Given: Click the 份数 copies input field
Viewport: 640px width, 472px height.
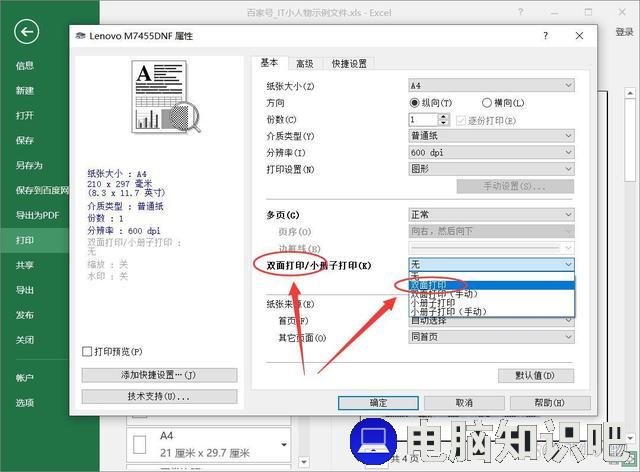Looking at the screenshot, I should pyautogui.click(x=423, y=120).
